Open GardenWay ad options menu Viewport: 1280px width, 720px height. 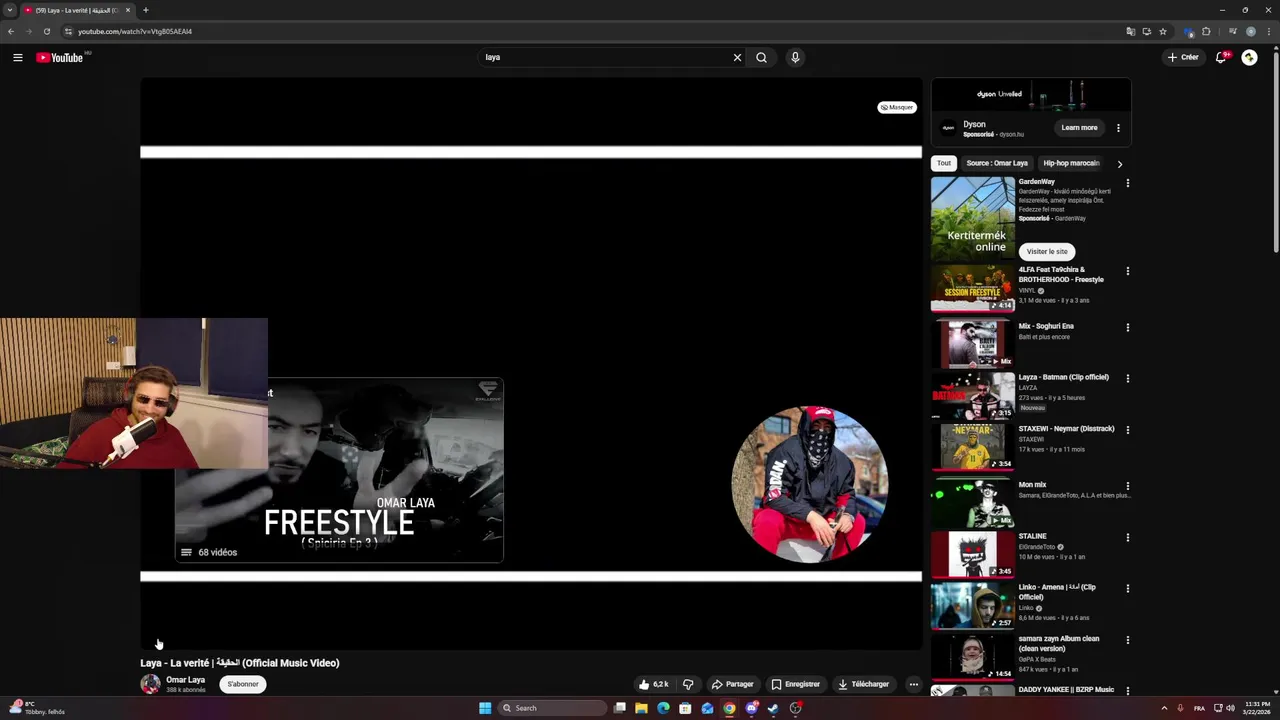point(1127,183)
